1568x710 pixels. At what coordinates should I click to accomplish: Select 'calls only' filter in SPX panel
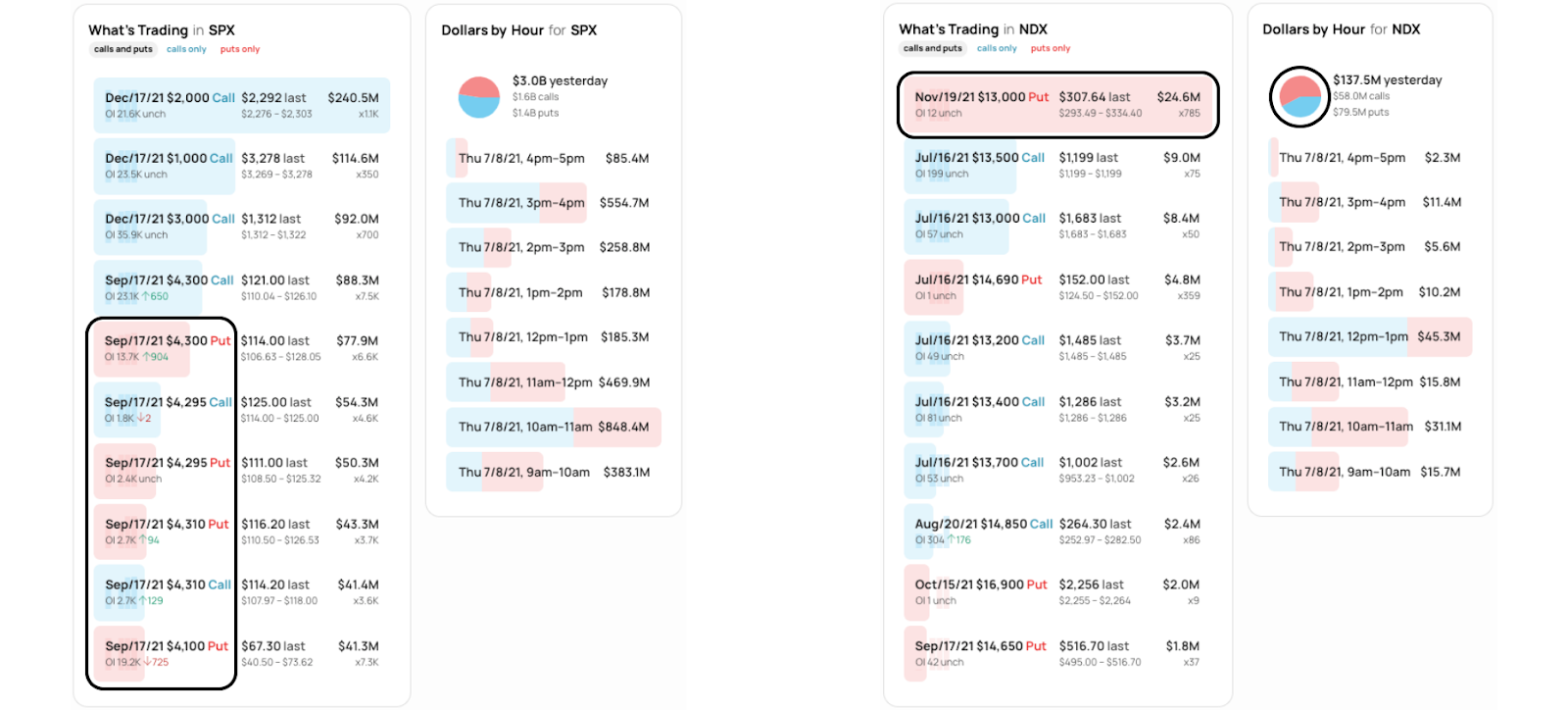pyautogui.click(x=186, y=49)
